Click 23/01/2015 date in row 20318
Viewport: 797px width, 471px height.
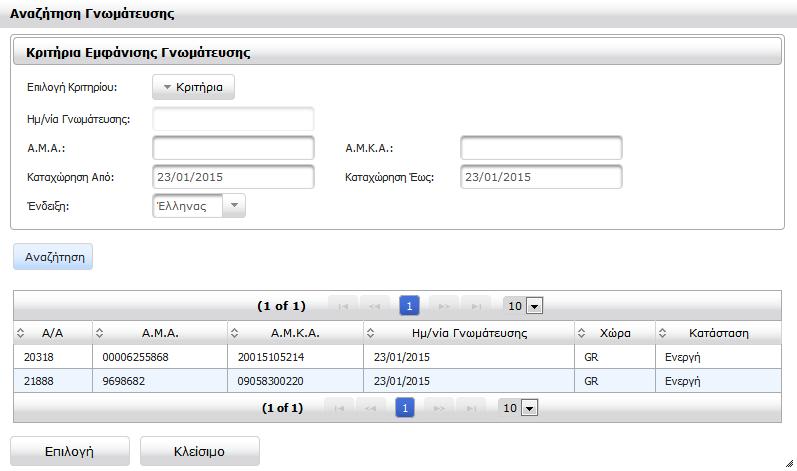[x=402, y=357]
